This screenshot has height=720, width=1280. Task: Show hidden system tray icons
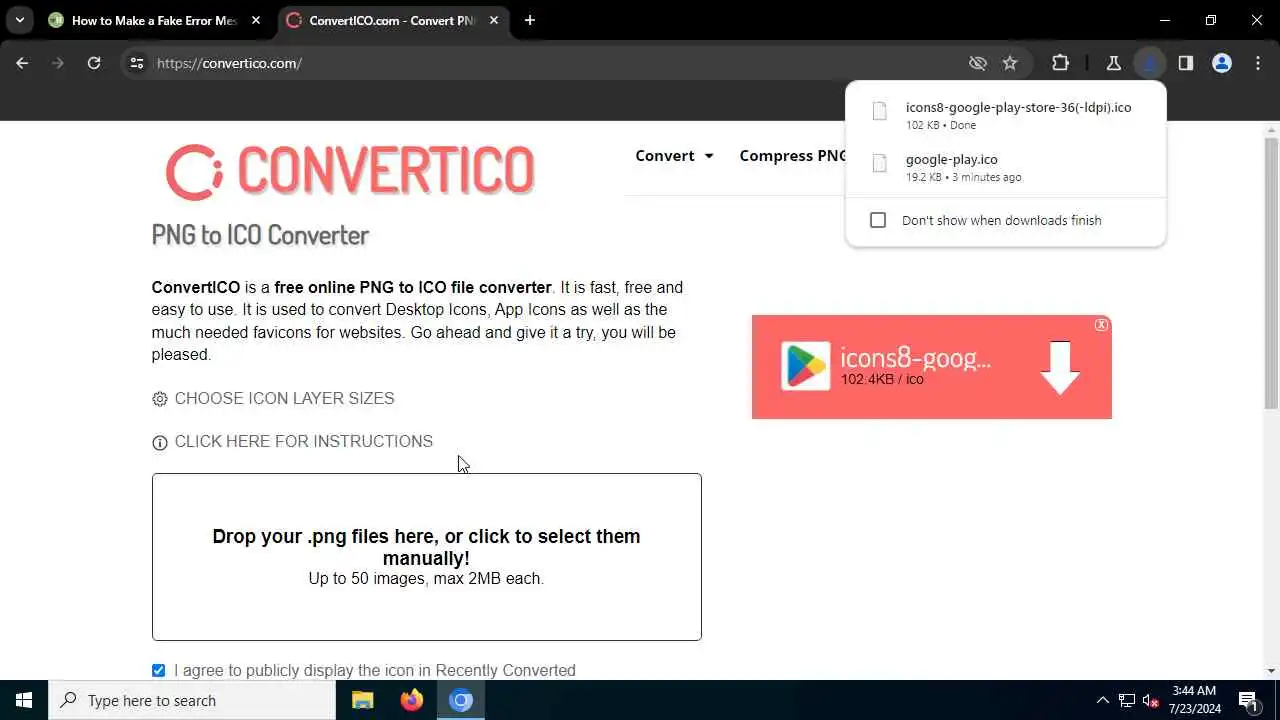tap(1102, 700)
